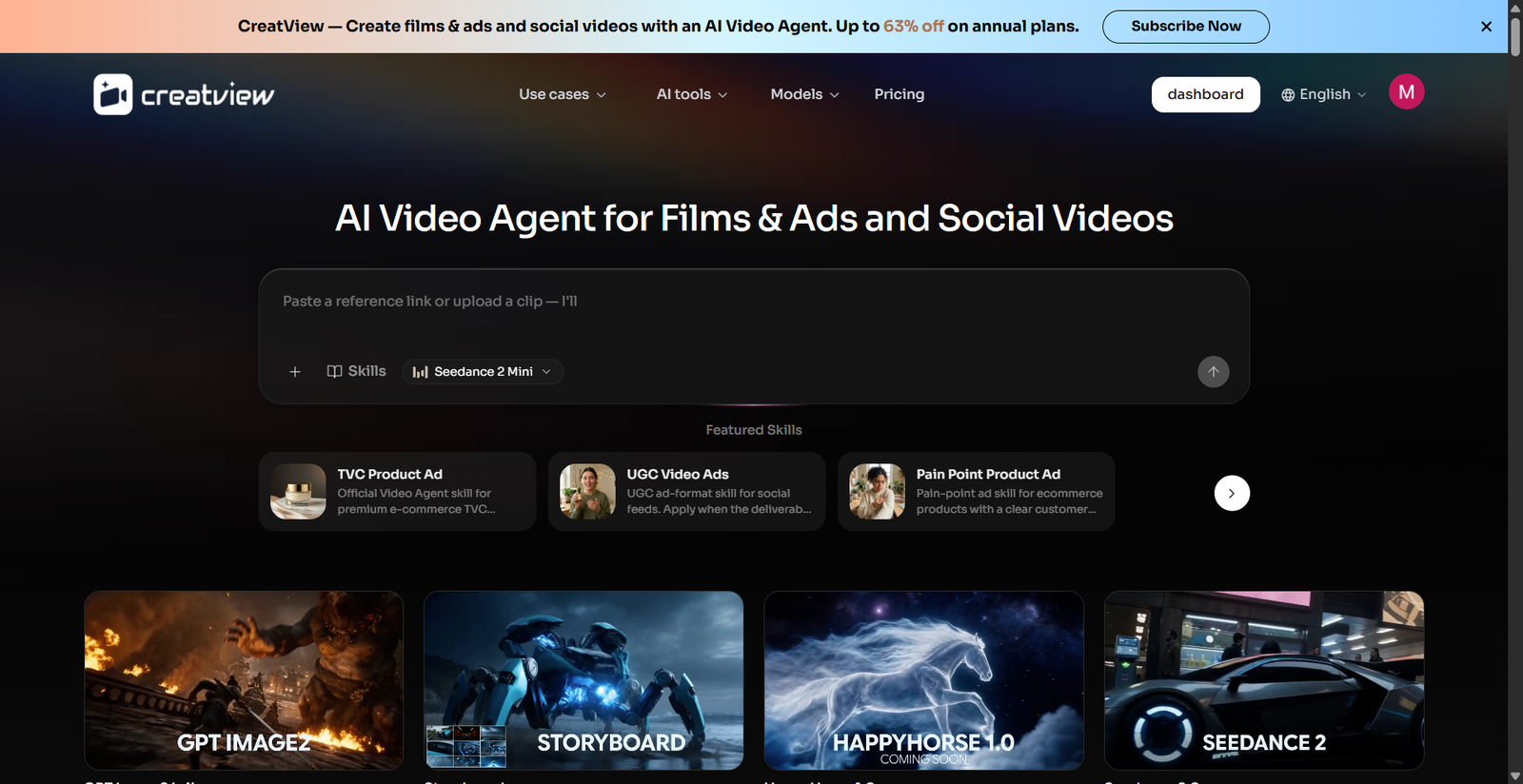Click the English dropdown chevron
Image resolution: width=1523 pixels, height=784 pixels.
coord(1361,95)
